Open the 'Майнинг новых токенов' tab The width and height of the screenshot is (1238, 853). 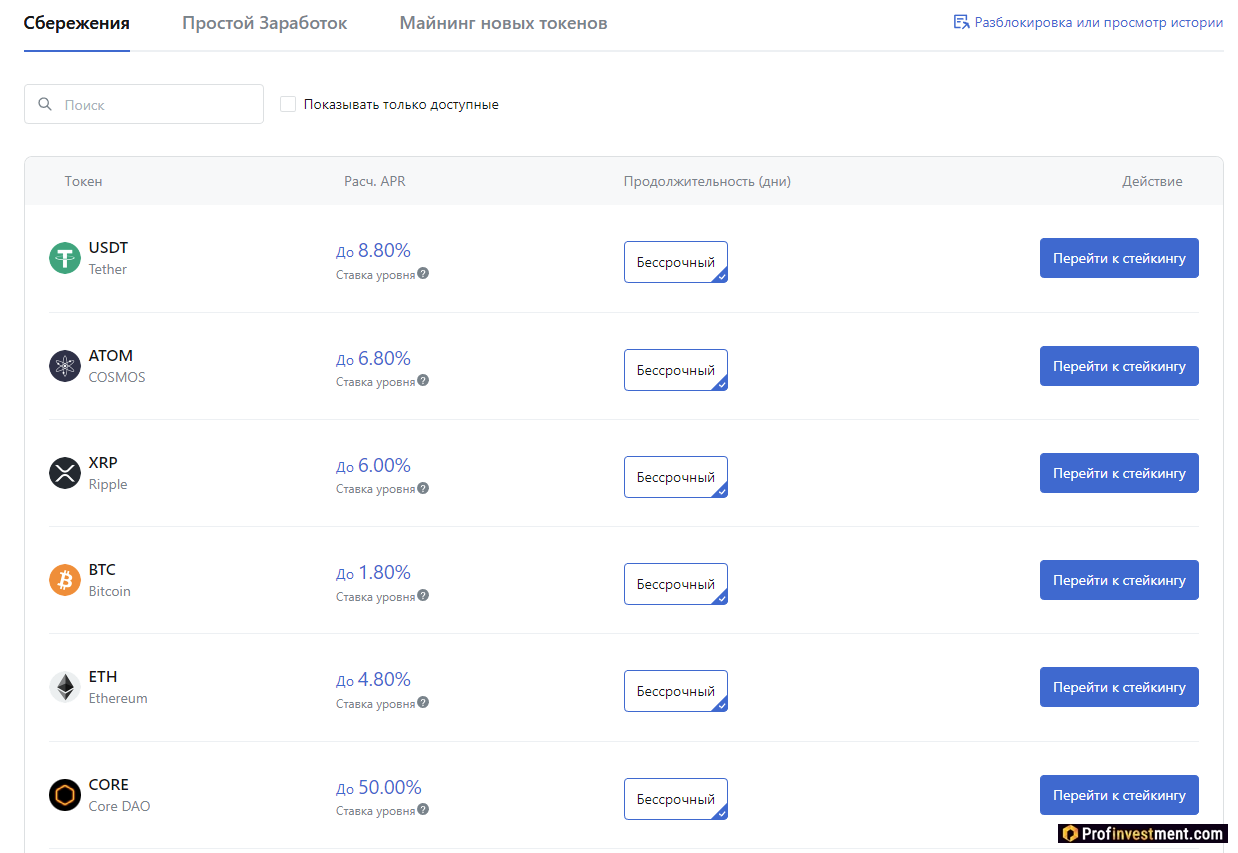503,23
